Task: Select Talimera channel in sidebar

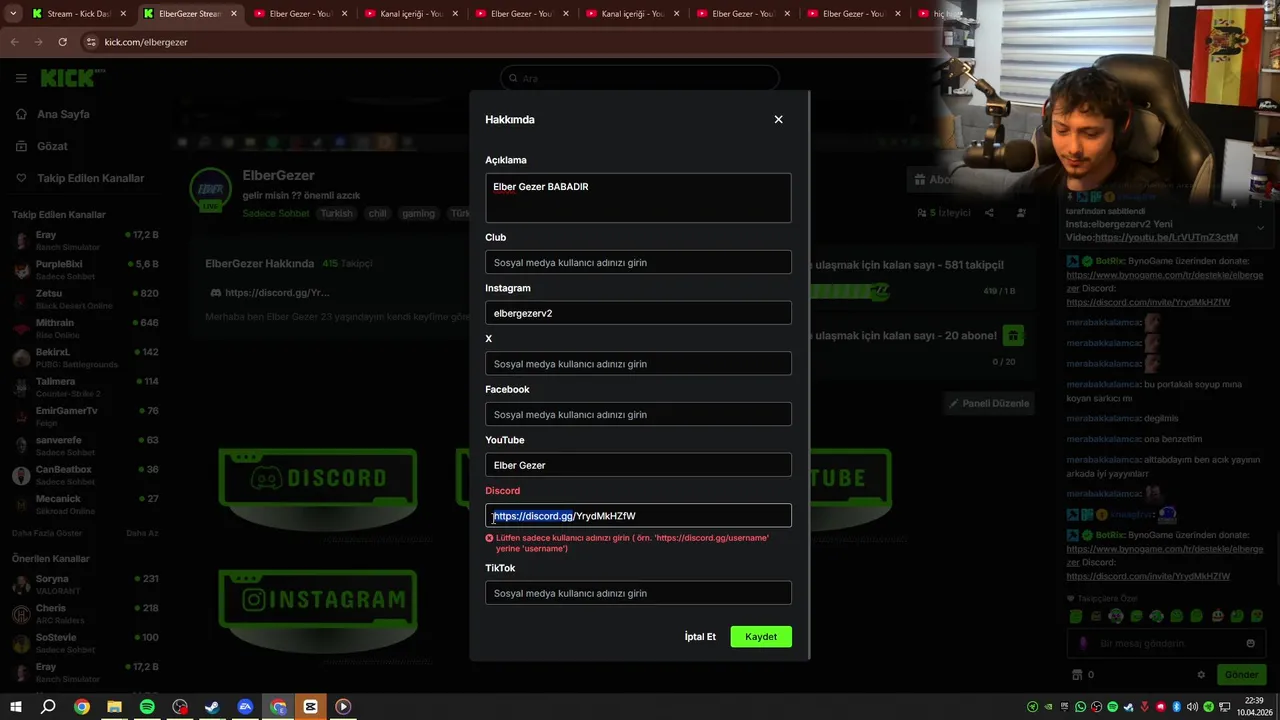Action: pos(85,386)
